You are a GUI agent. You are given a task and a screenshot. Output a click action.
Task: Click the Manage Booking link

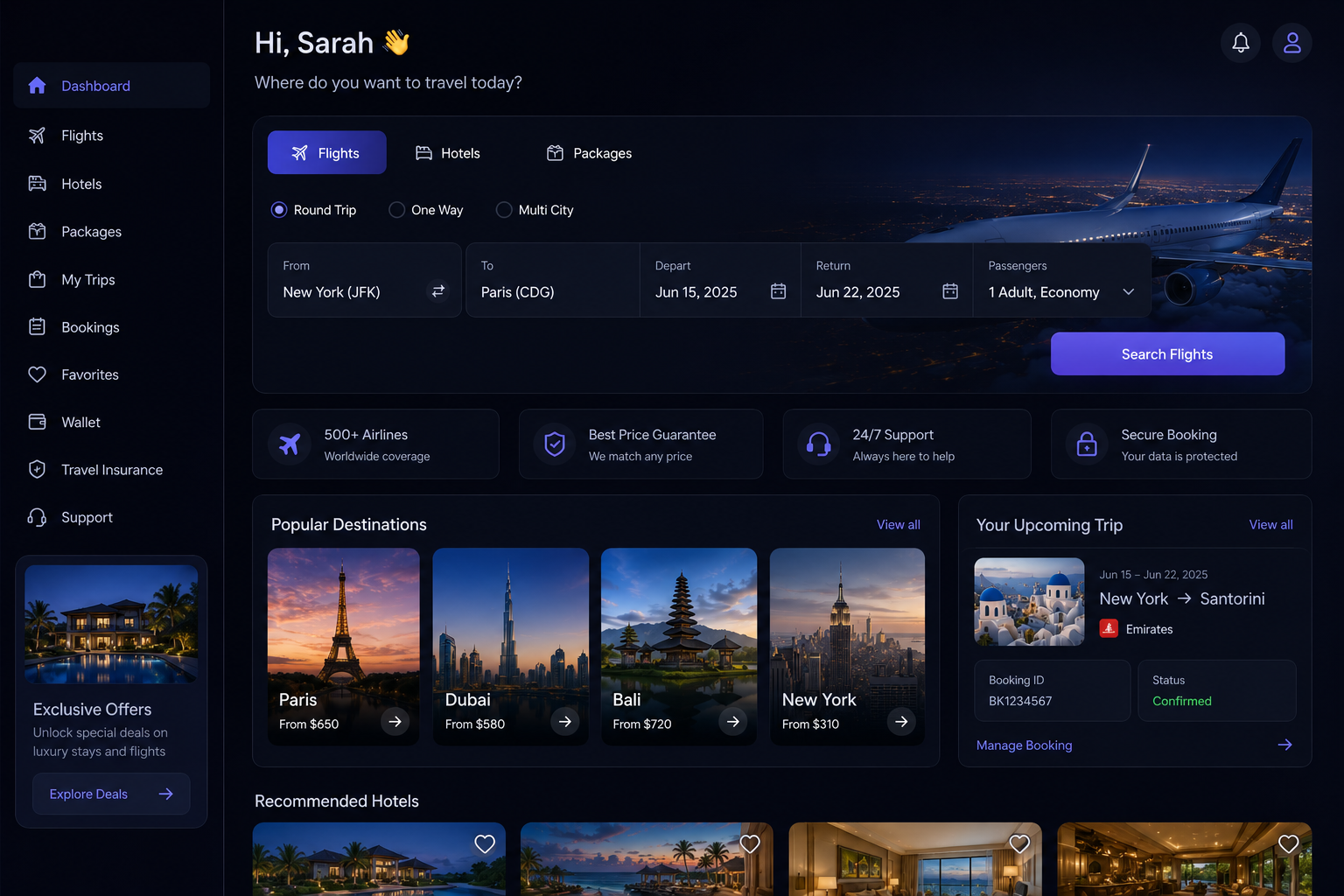(1024, 745)
